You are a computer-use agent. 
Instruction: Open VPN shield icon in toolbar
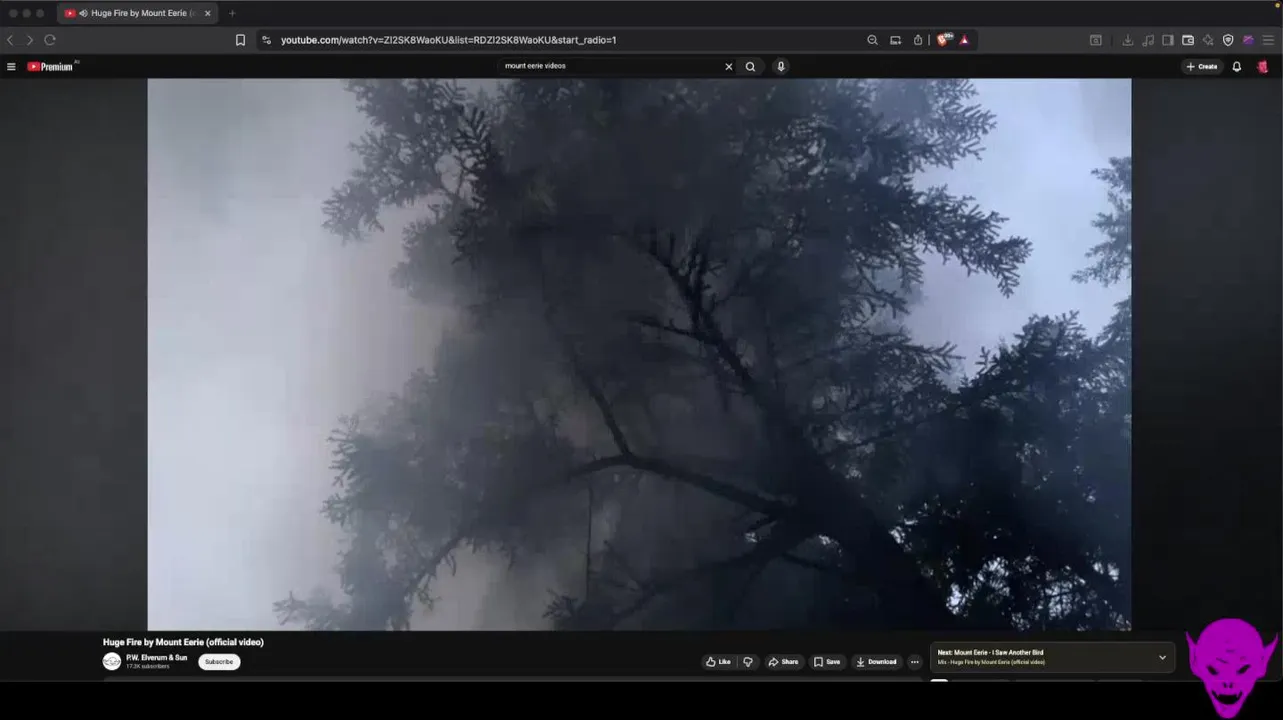tap(1228, 40)
